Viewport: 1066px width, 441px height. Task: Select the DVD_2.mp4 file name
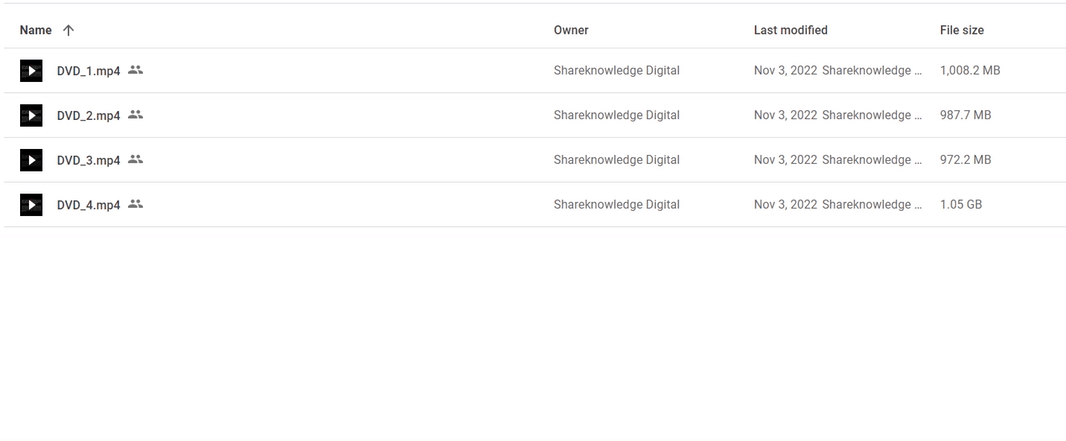pos(88,116)
